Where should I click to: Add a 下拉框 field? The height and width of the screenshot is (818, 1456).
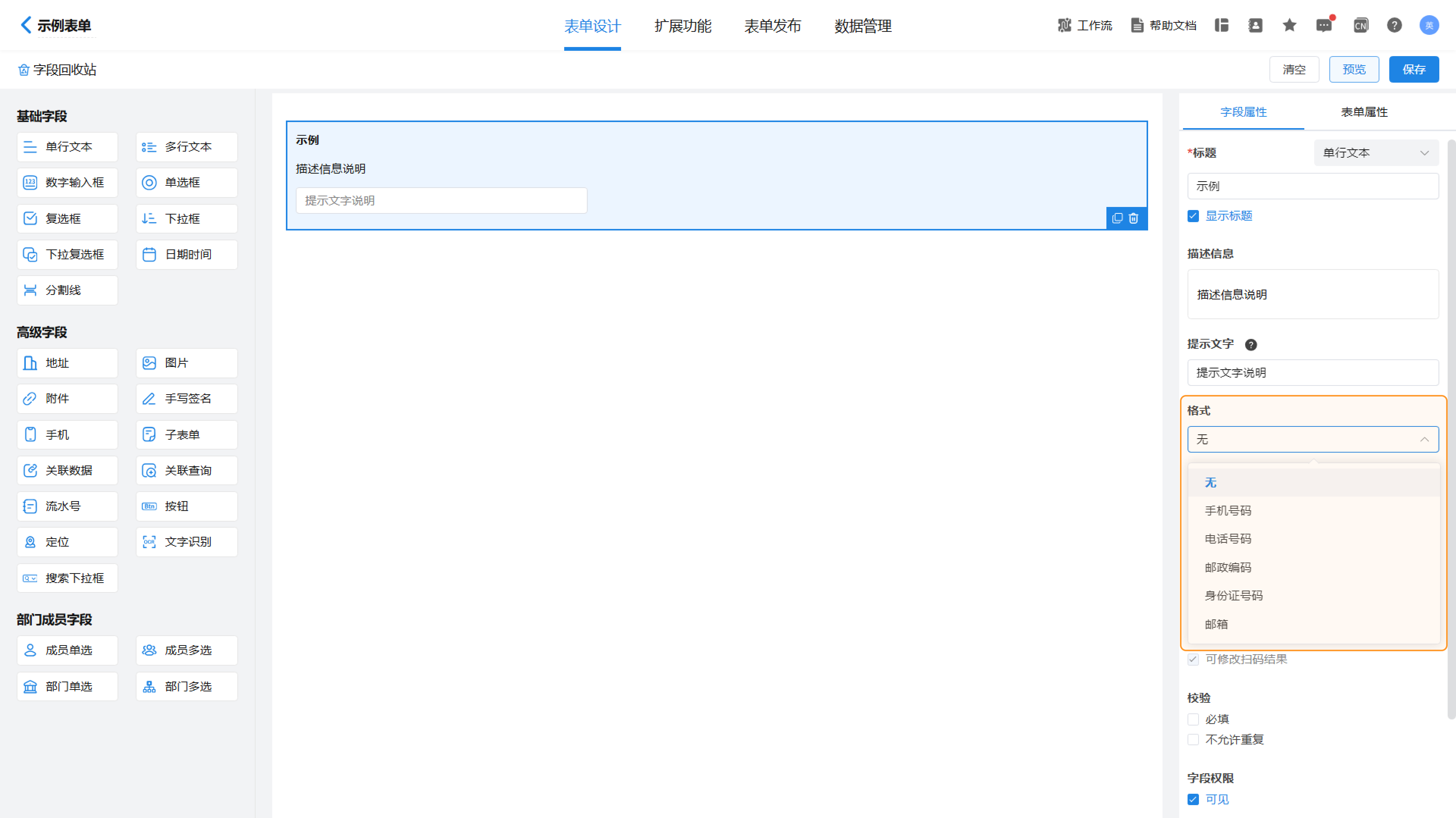click(187, 219)
